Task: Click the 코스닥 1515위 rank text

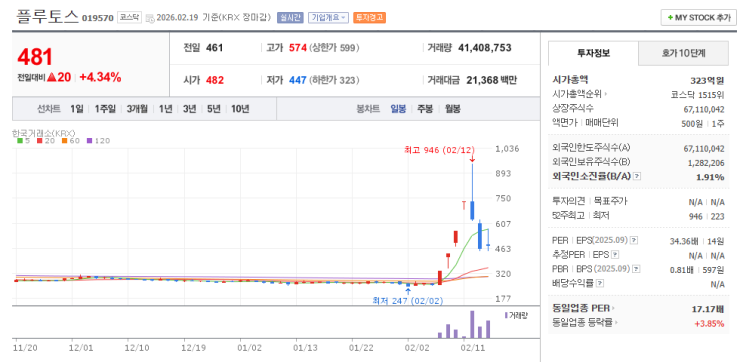Action: (698, 94)
